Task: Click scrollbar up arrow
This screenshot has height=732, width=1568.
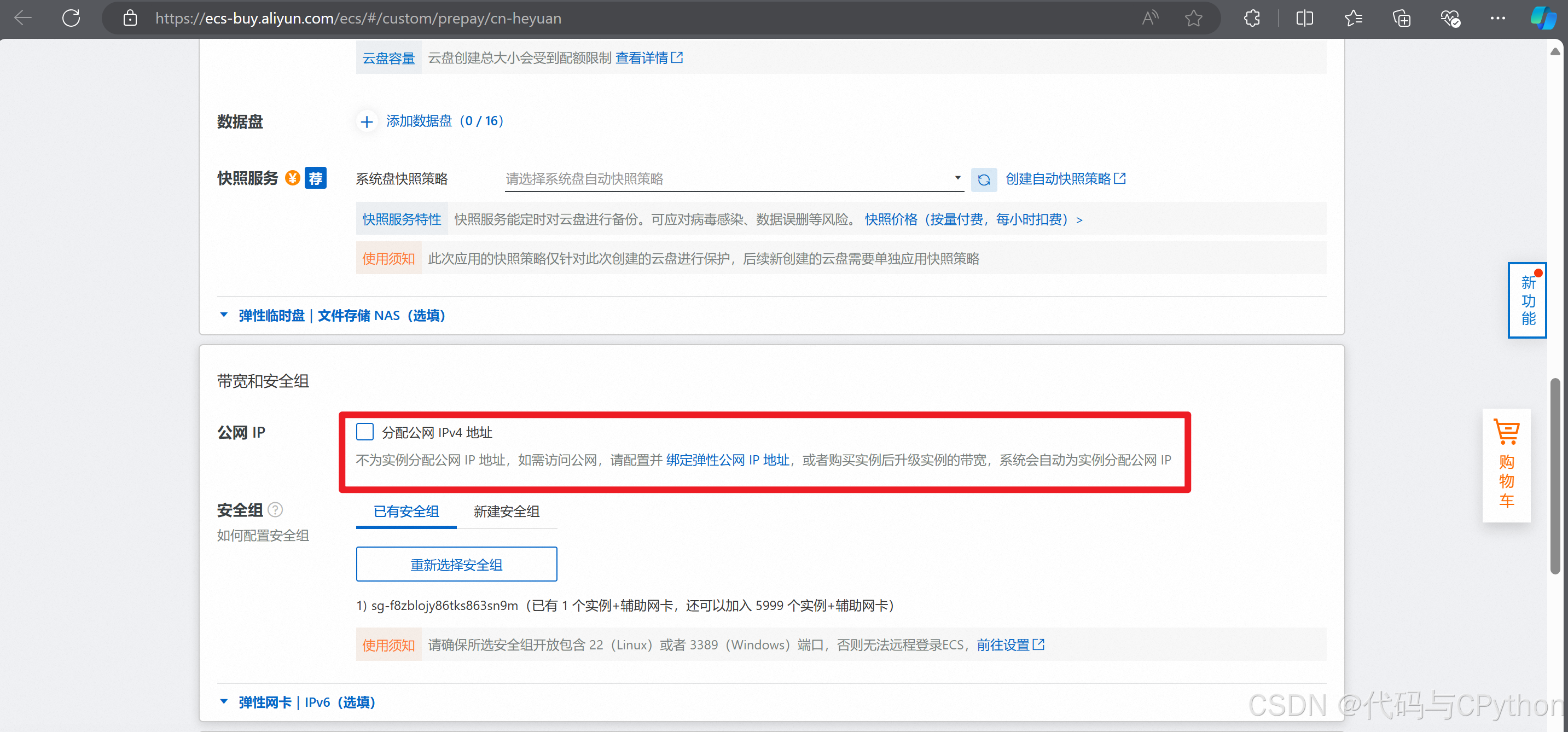Action: (x=1555, y=52)
